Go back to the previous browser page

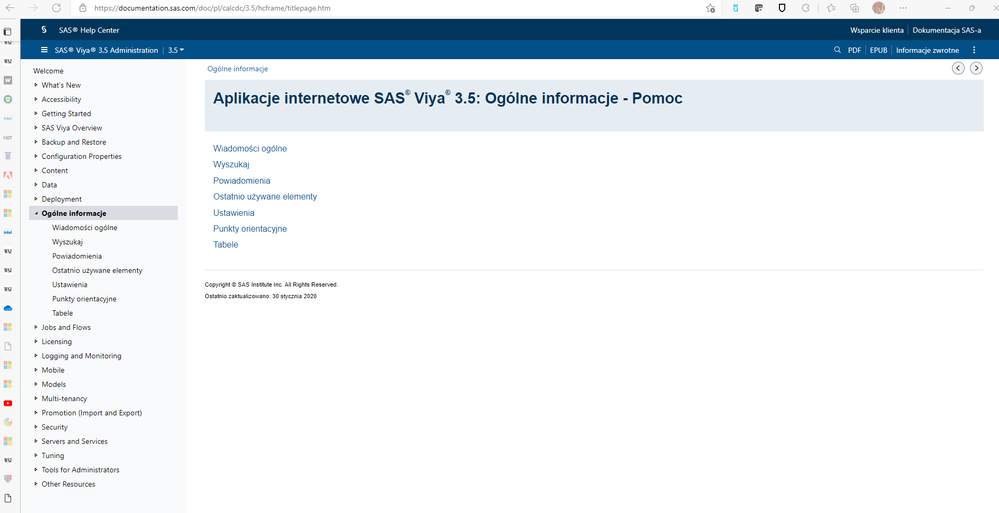tap(10, 8)
